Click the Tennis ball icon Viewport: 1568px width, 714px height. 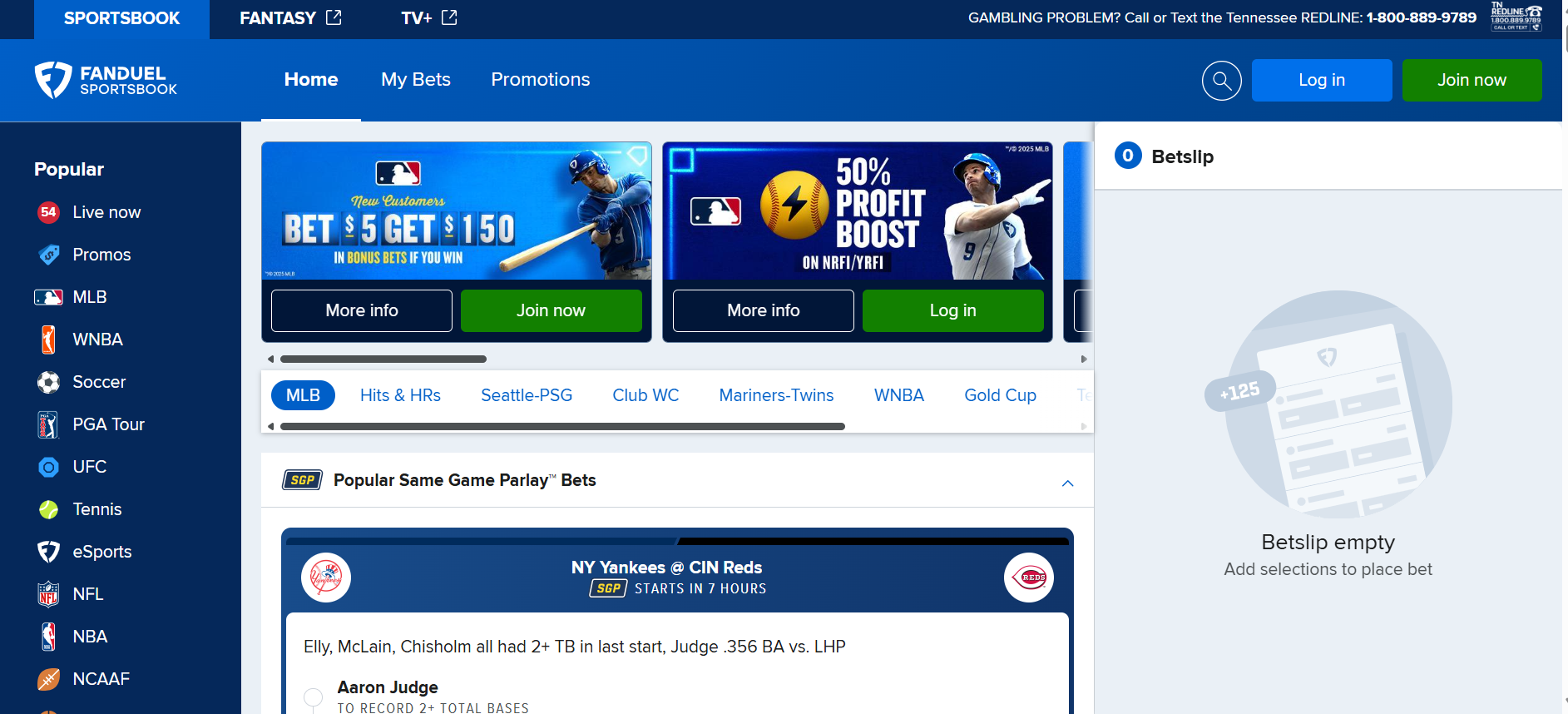pos(49,509)
